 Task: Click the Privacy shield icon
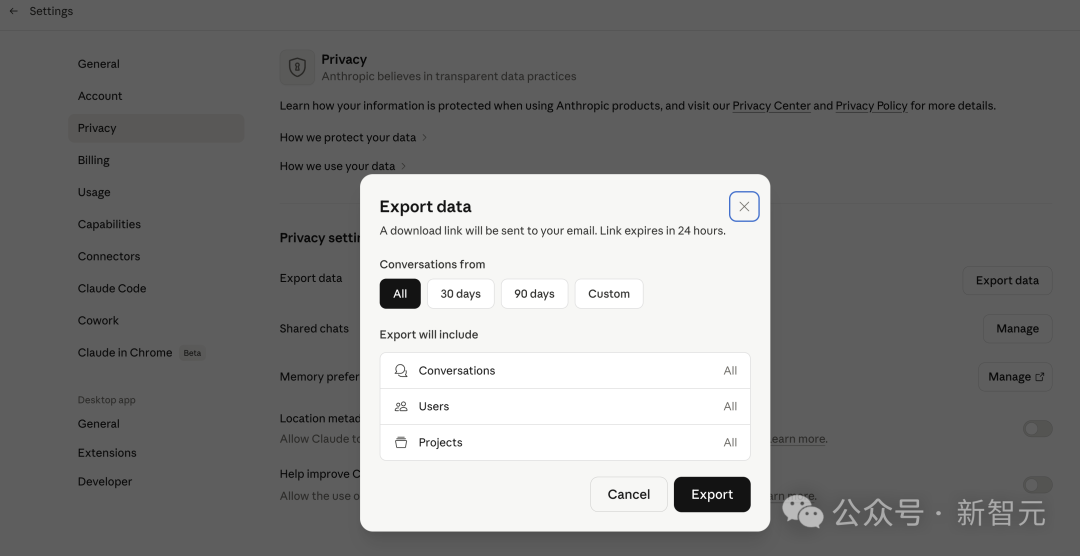297,67
